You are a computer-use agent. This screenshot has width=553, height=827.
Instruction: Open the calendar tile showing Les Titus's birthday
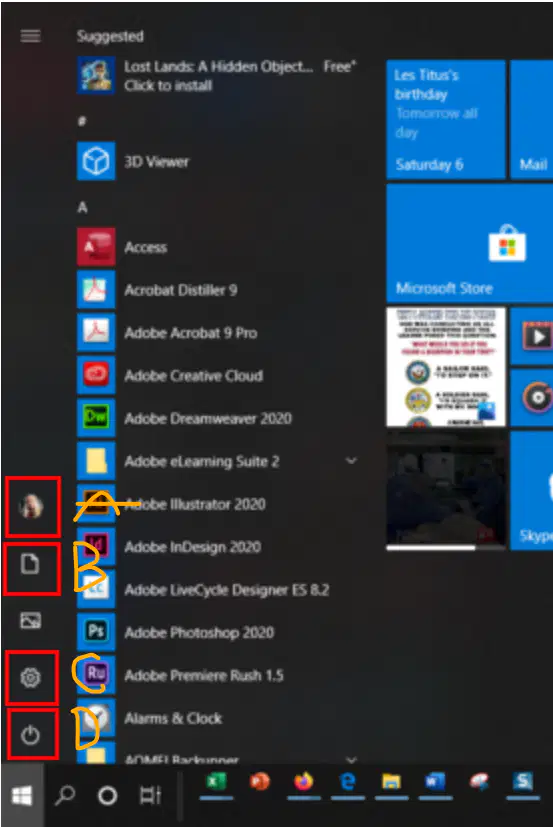(446, 119)
